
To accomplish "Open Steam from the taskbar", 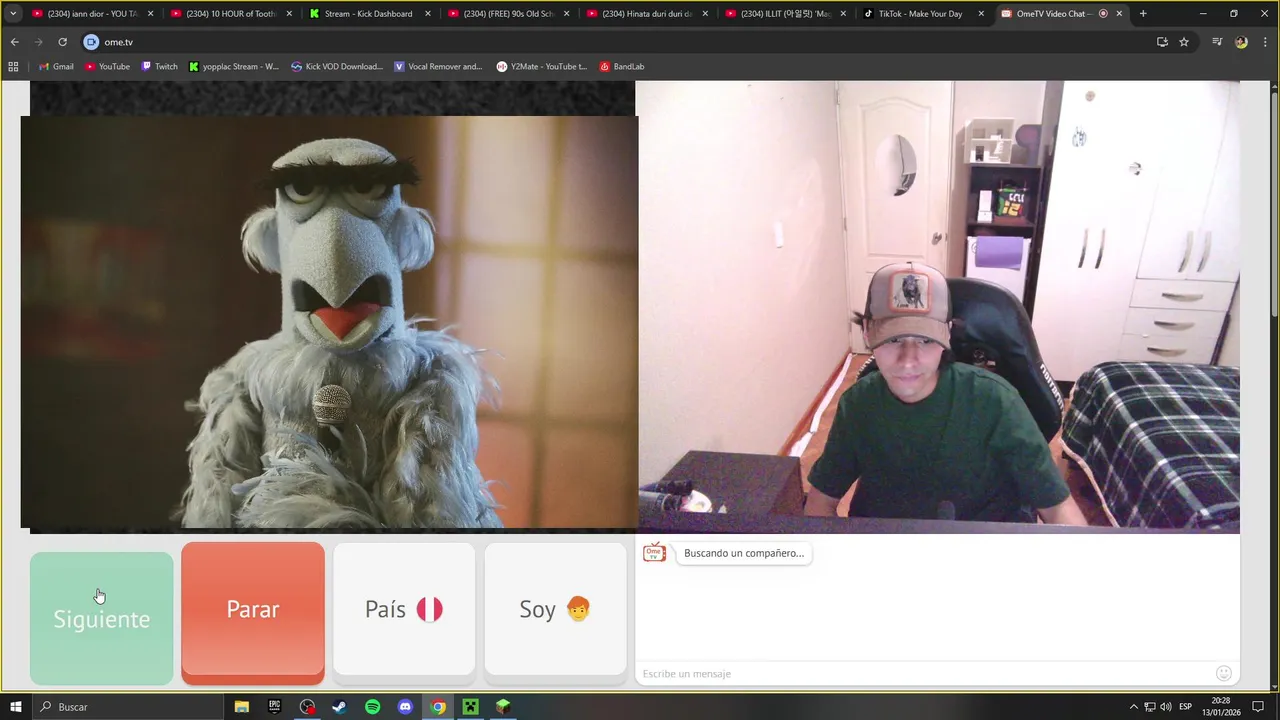I will [339, 707].
